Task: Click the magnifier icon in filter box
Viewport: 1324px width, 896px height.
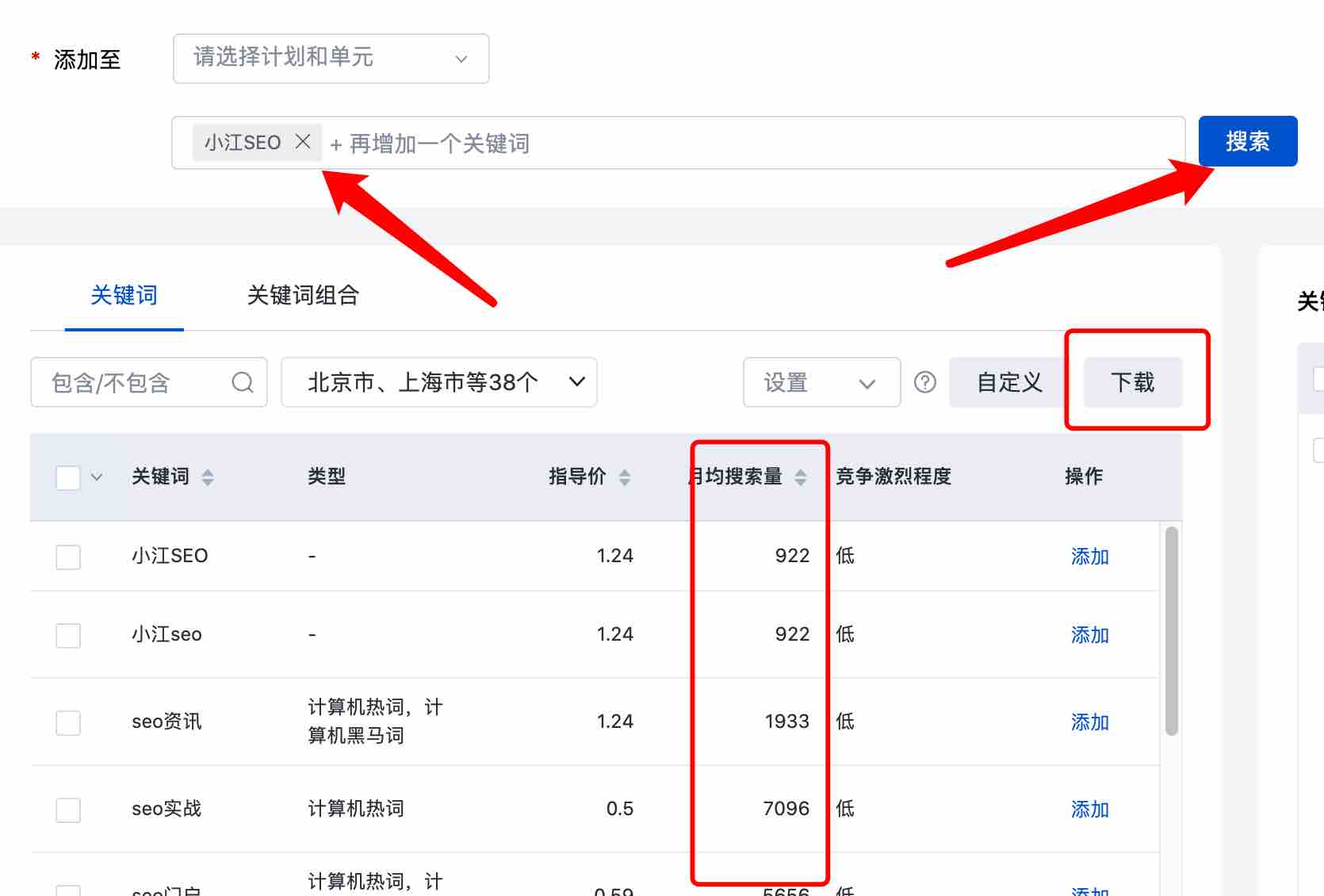Action: point(243,383)
